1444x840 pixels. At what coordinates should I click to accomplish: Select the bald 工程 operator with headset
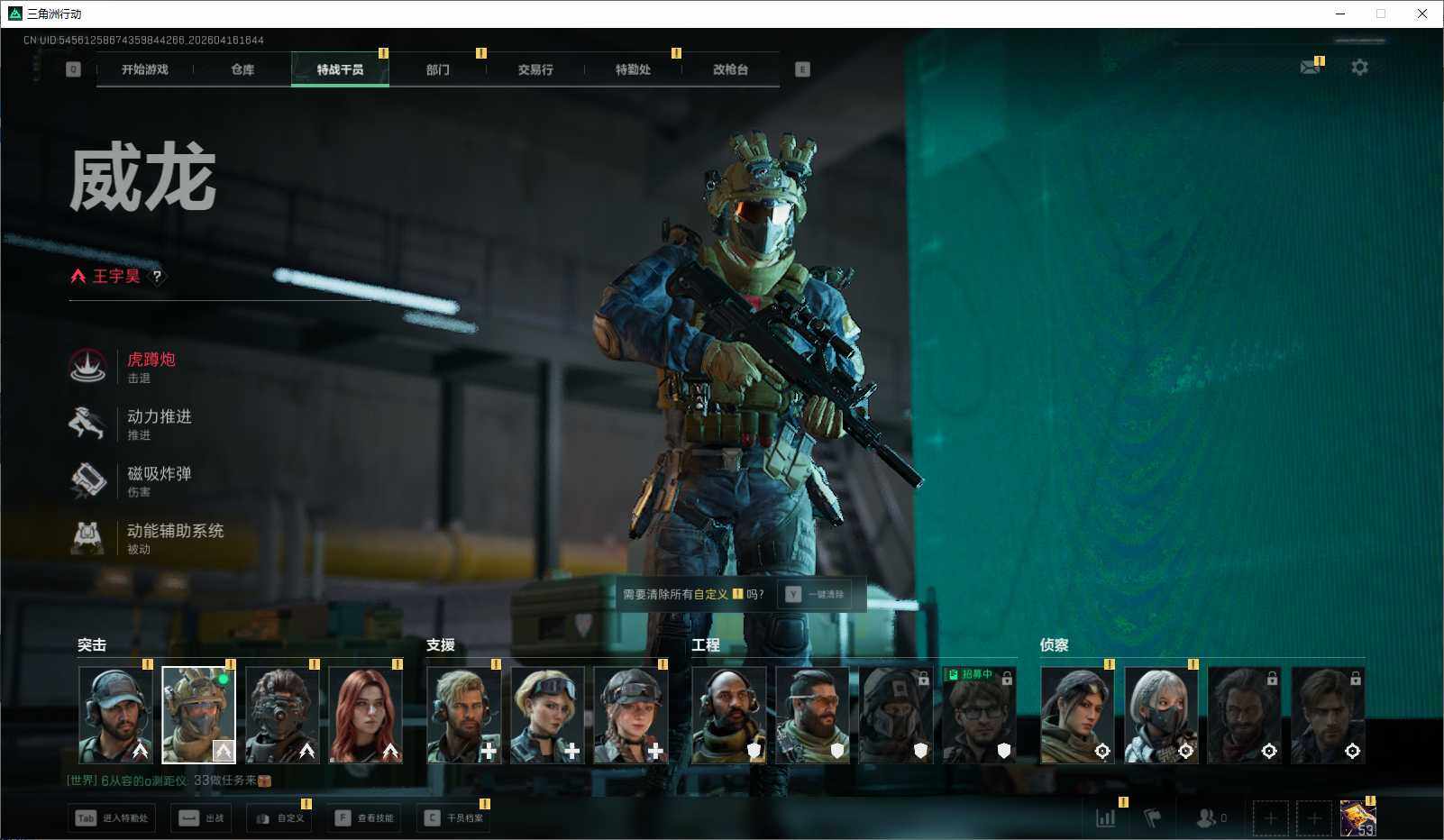click(x=728, y=715)
